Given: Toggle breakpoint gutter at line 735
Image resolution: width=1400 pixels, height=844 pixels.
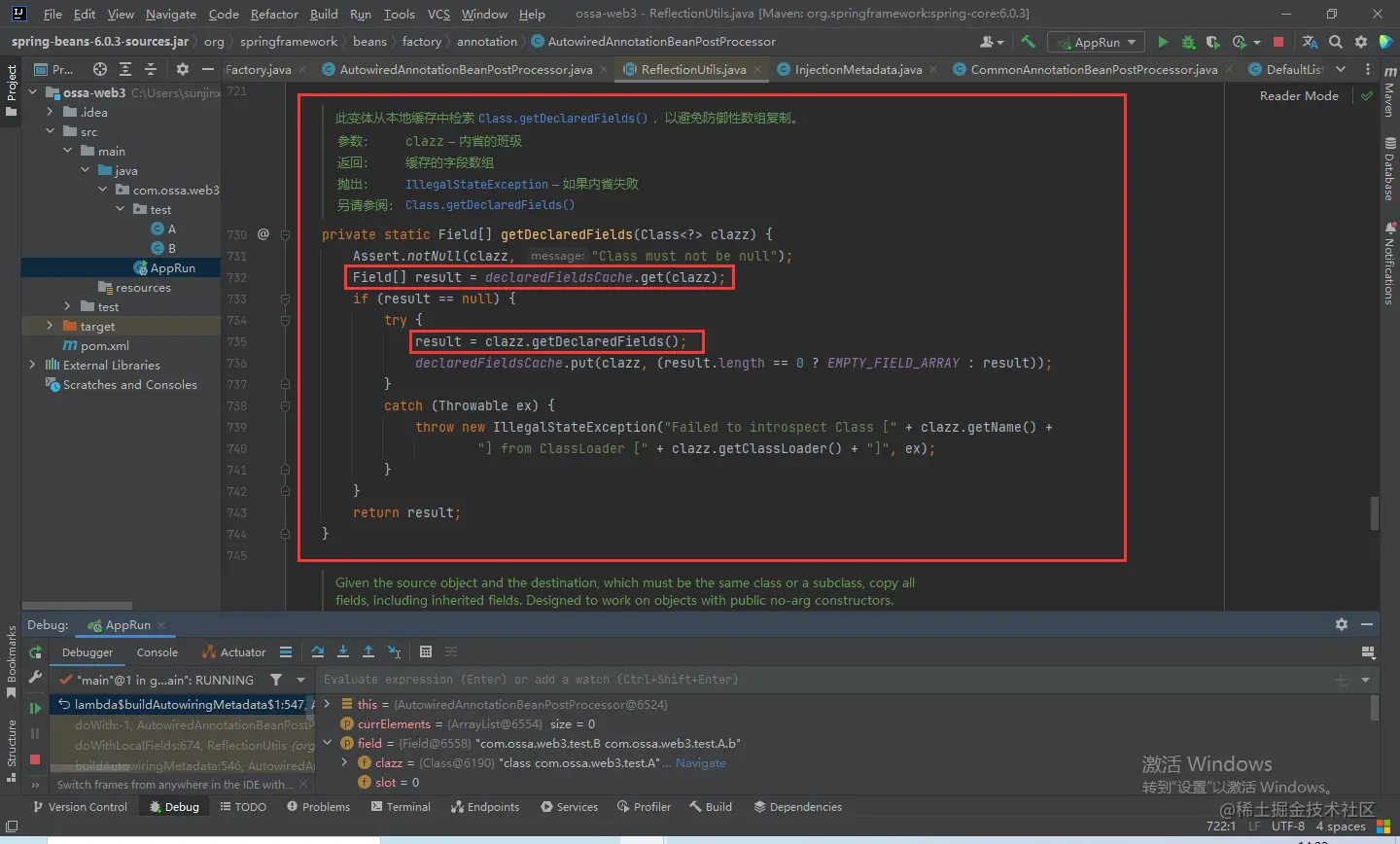Looking at the screenshot, I should pos(262,341).
